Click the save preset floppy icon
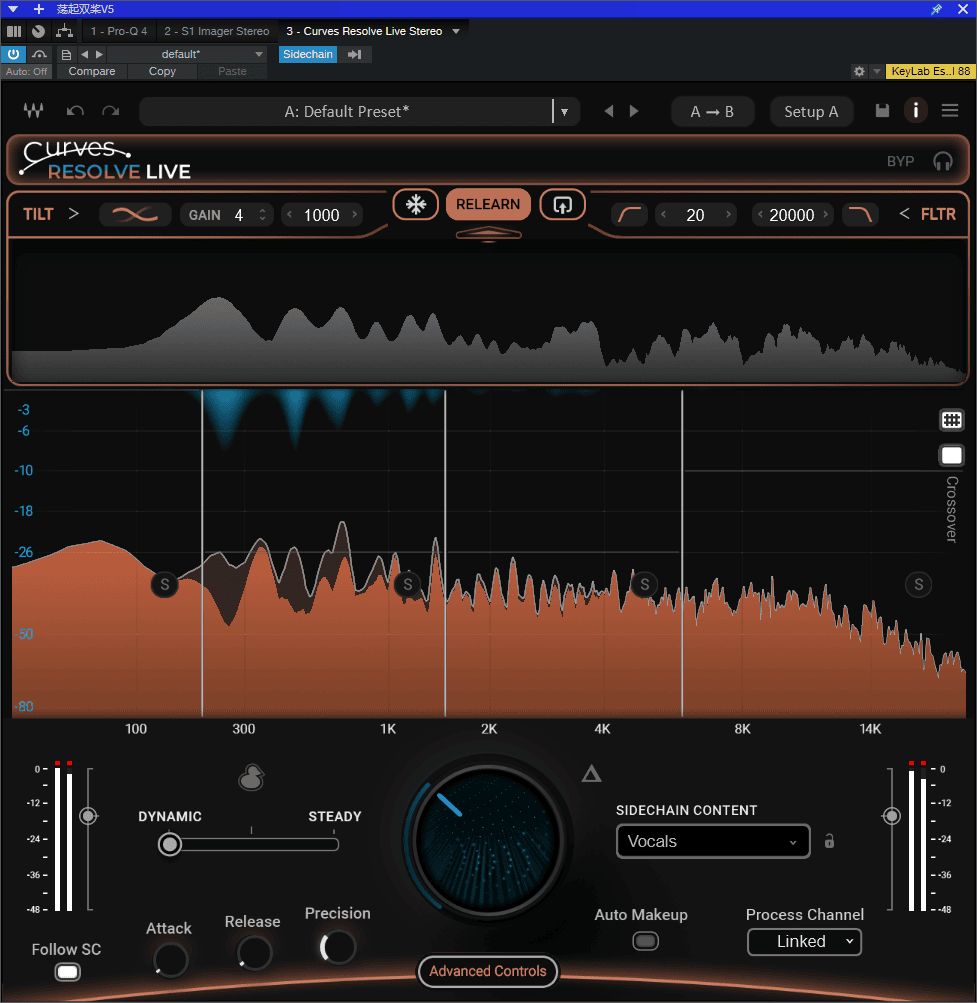Image resolution: width=977 pixels, height=1003 pixels. (x=882, y=111)
